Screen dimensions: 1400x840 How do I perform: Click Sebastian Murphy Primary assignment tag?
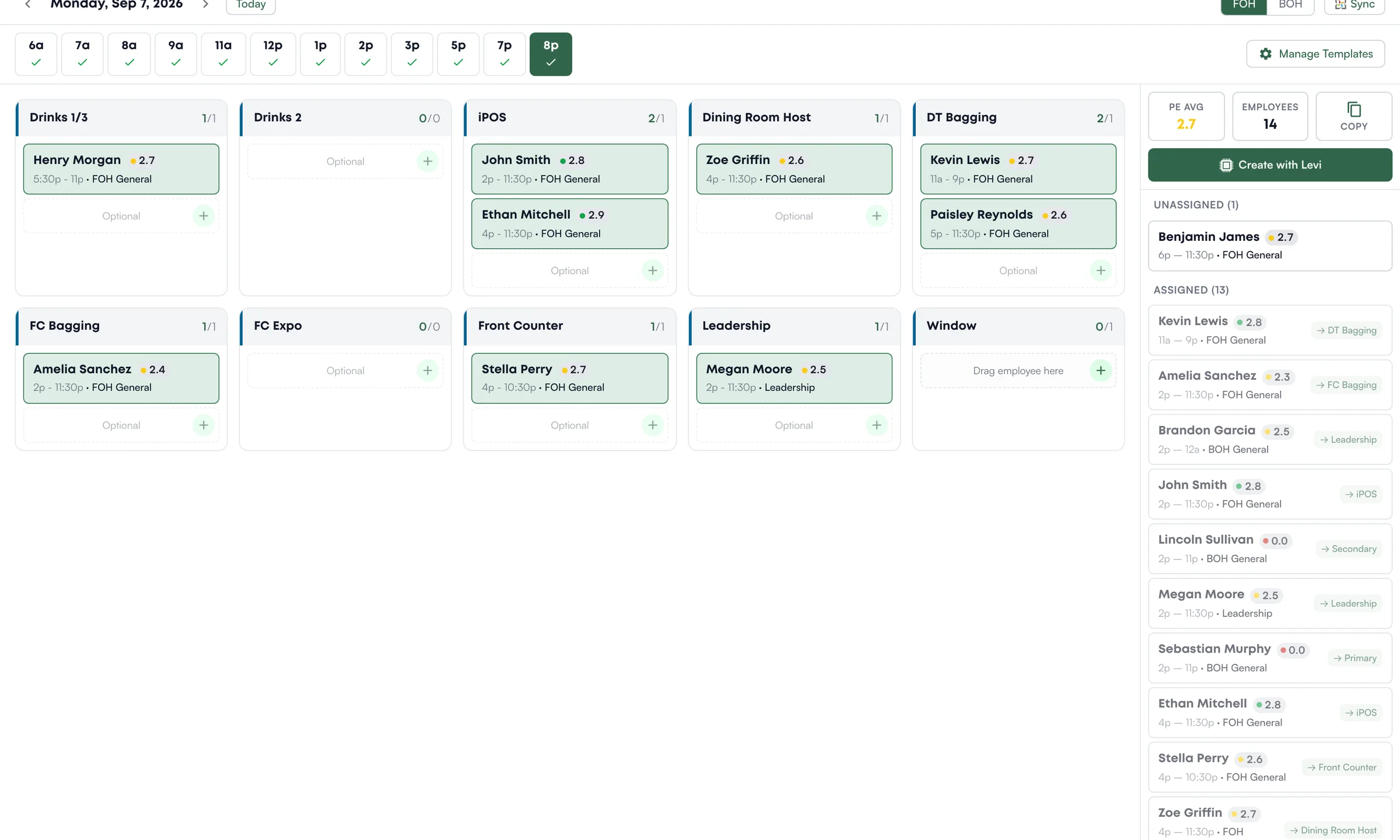click(x=1354, y=658)
